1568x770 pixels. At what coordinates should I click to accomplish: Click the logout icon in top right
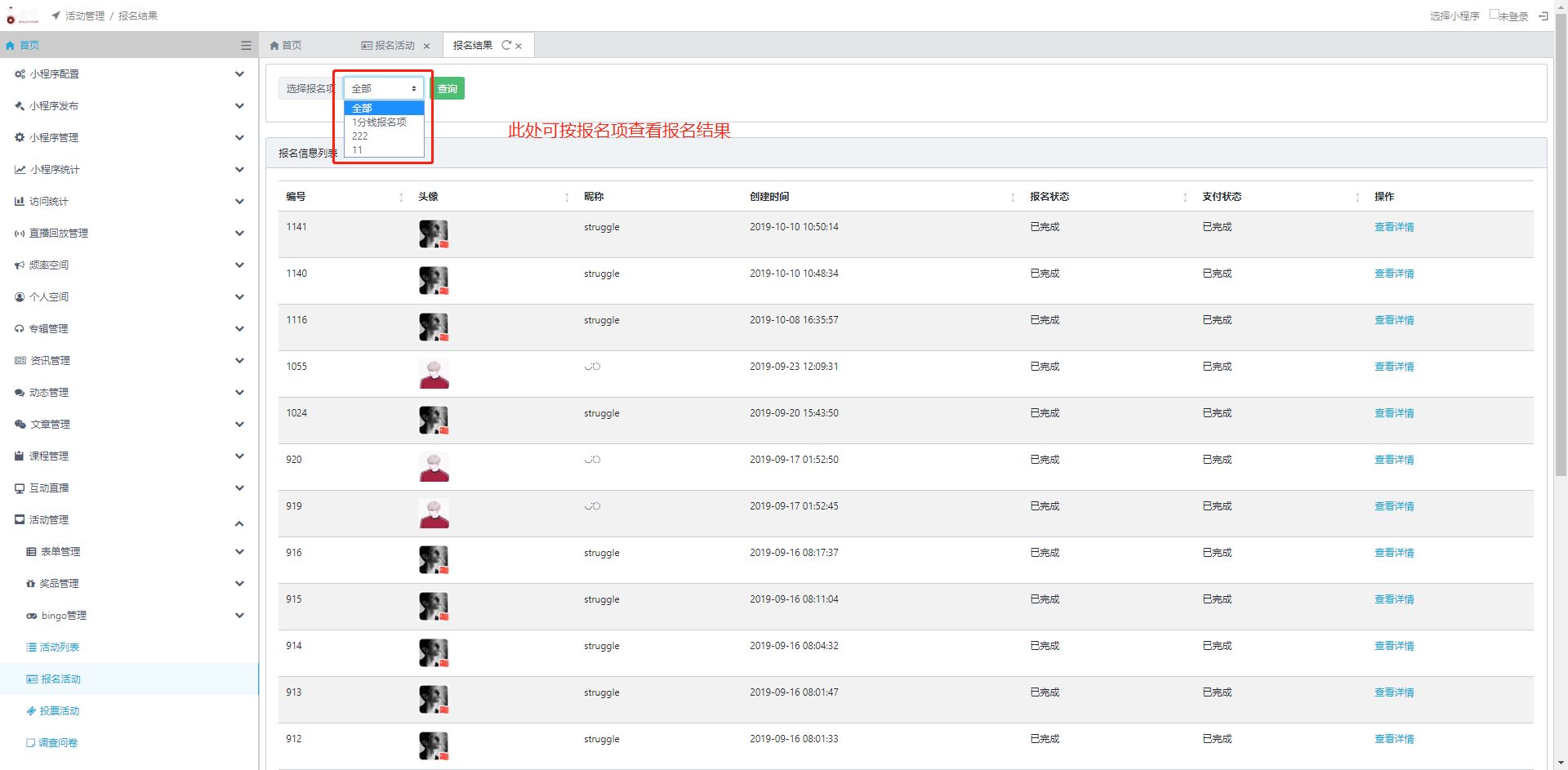click(1543, 16)
